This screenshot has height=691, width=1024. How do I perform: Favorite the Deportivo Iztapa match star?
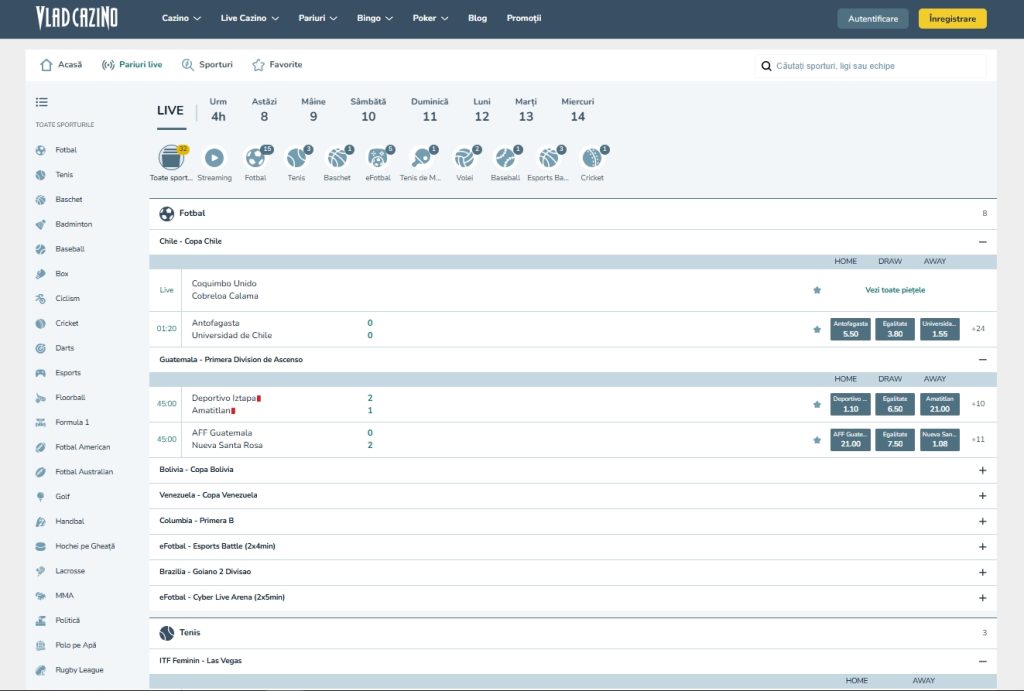tap(817, 404)
